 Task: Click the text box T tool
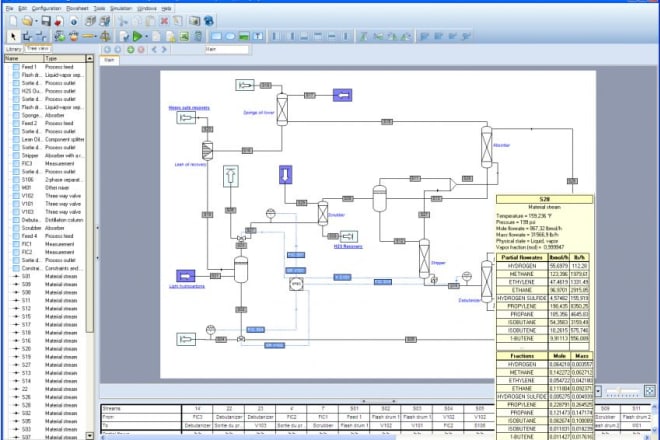pyautogui.click(x=258, y=37)
